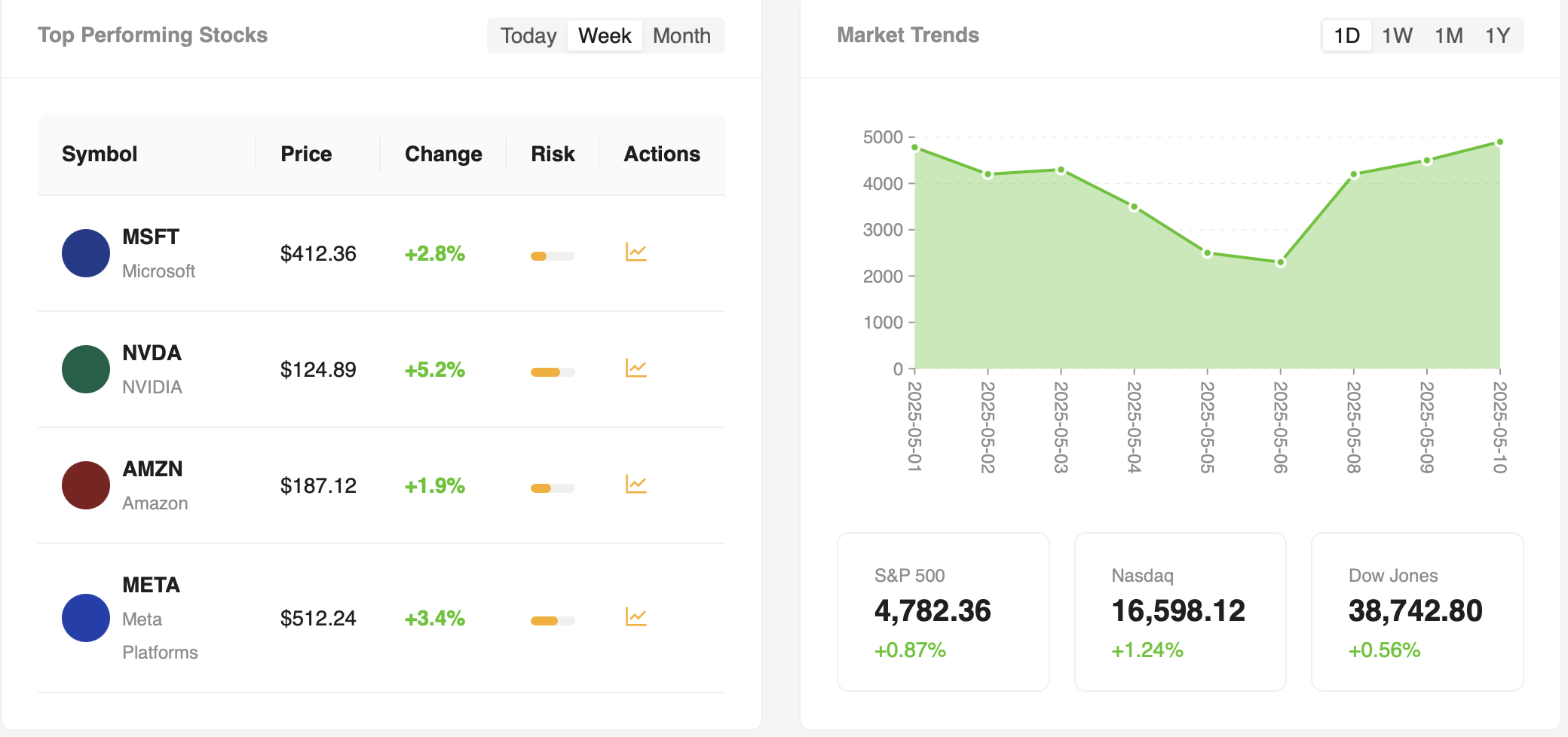Click the Meta Platforms blue circle icon
Screen dimensions: 1568x737
point(85,617)
